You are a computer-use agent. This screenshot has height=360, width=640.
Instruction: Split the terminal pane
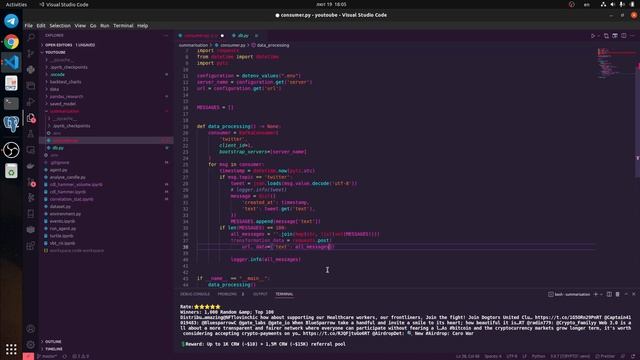(609, 294)
